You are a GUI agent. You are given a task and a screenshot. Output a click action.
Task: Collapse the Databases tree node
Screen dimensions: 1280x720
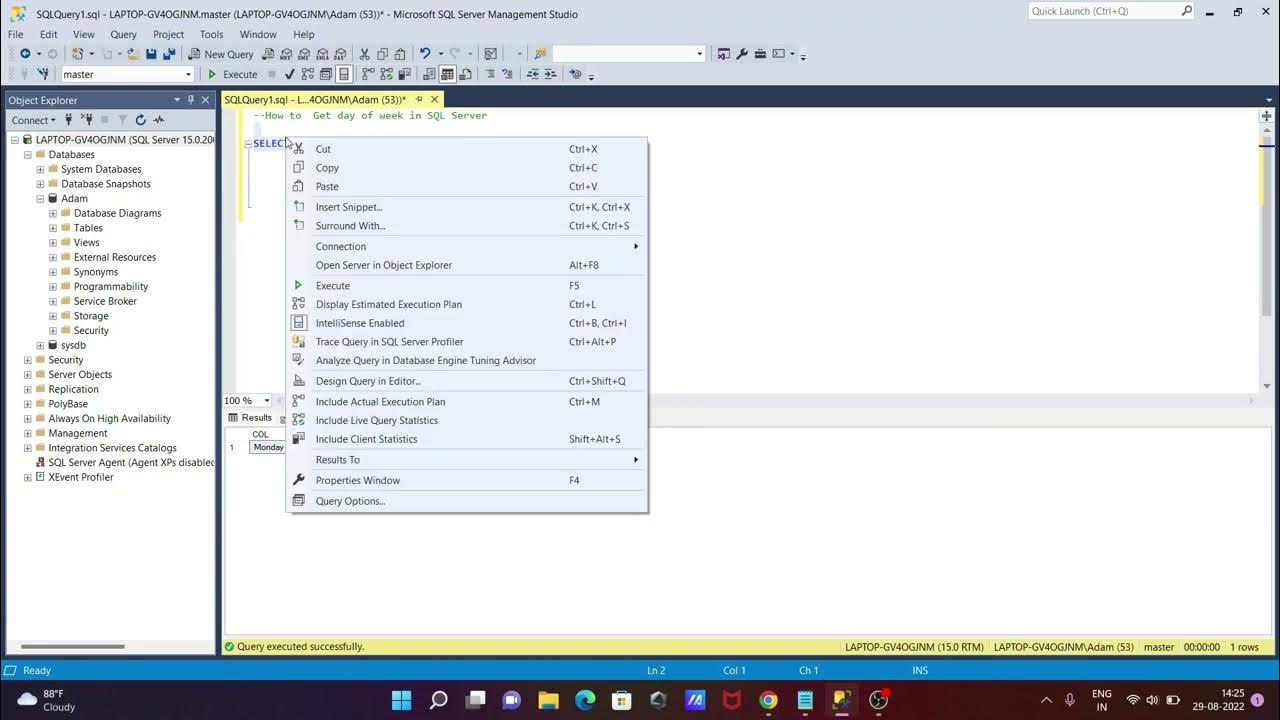tap(27, 155)
